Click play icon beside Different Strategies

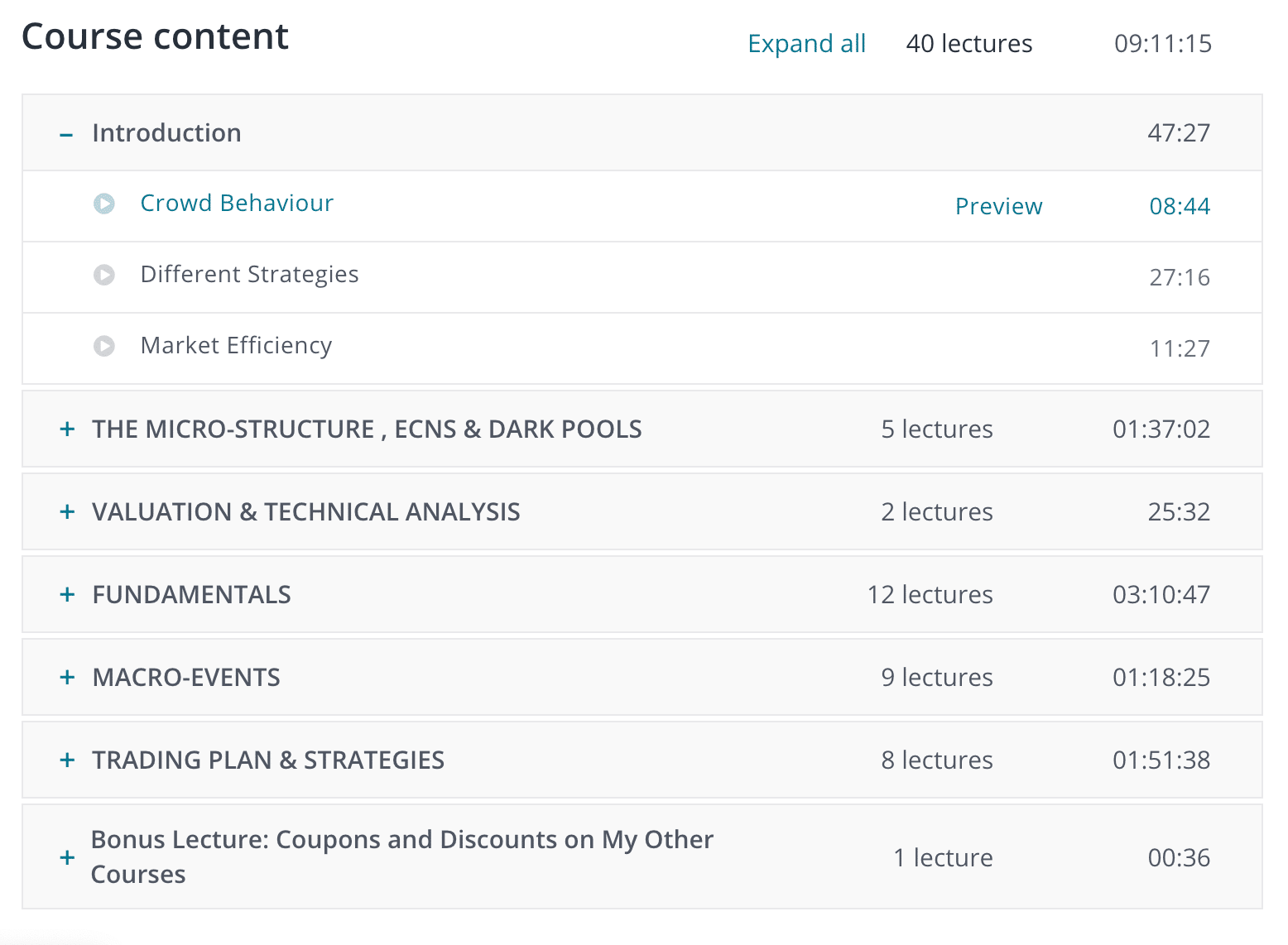pos(104,275)
